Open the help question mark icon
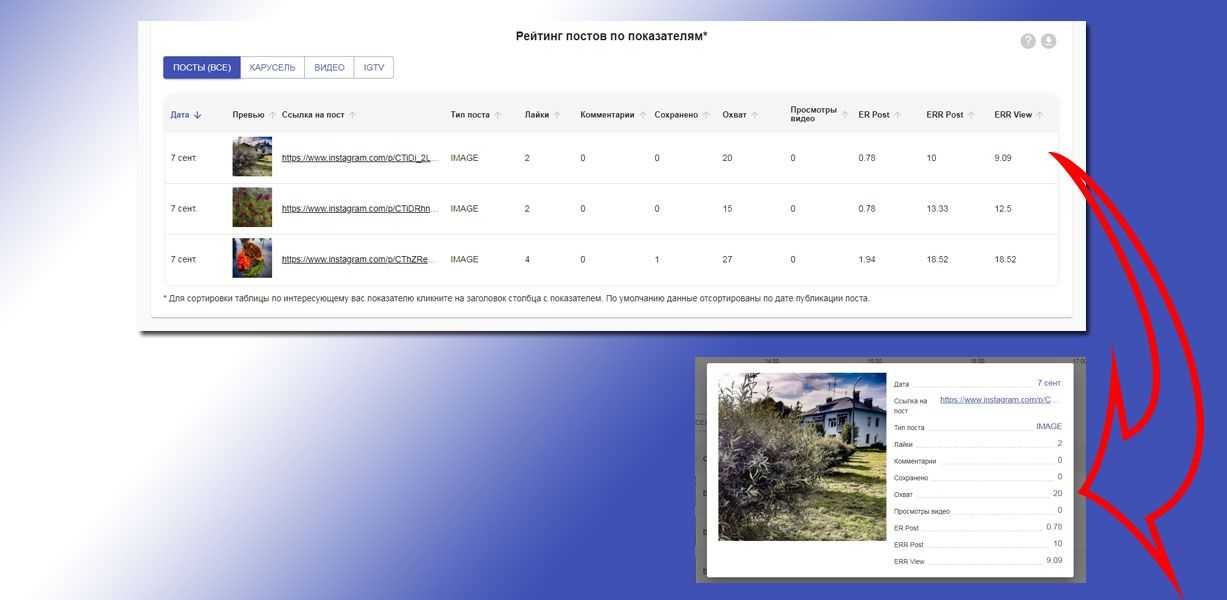Screen dimensions: 1227x600 [1027, 41]
